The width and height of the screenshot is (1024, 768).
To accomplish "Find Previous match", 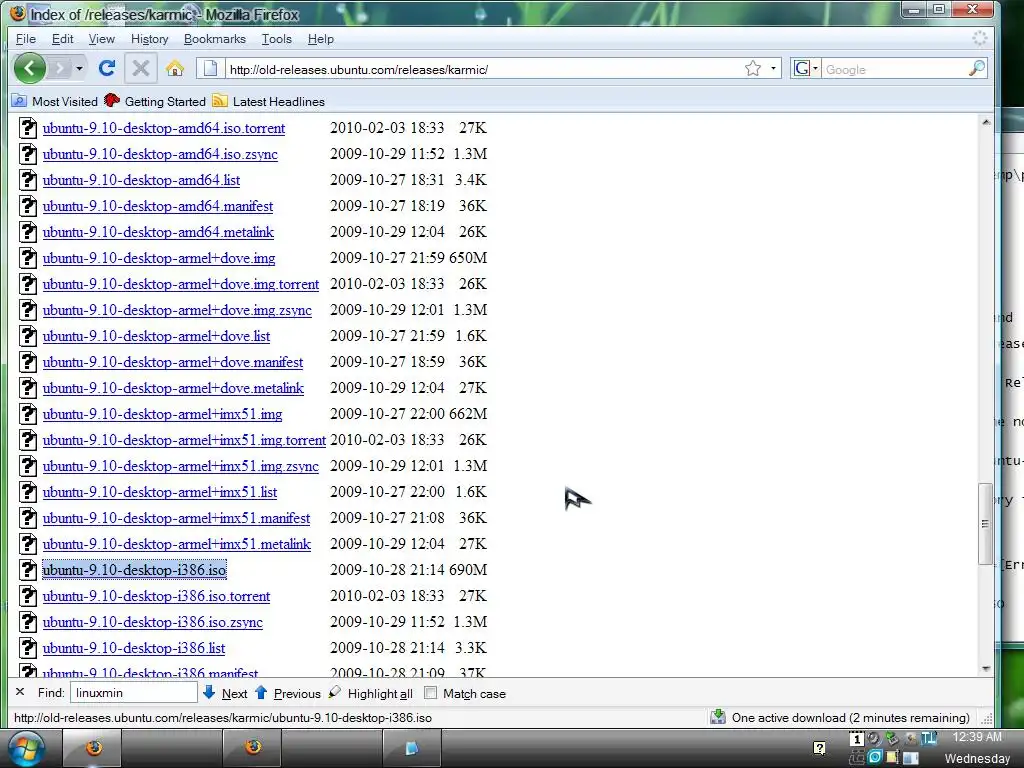I will click(287, 694).
